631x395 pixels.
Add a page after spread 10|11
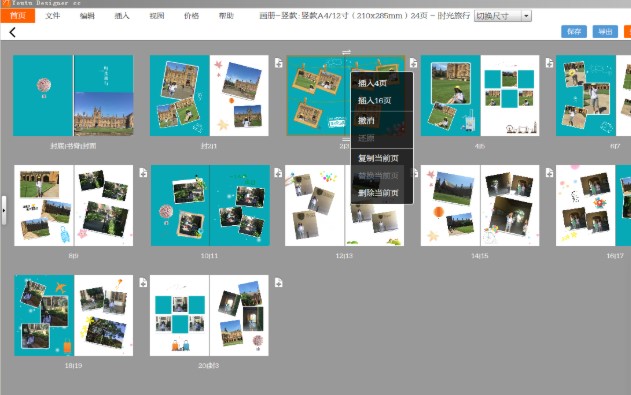tap(278, 173)
